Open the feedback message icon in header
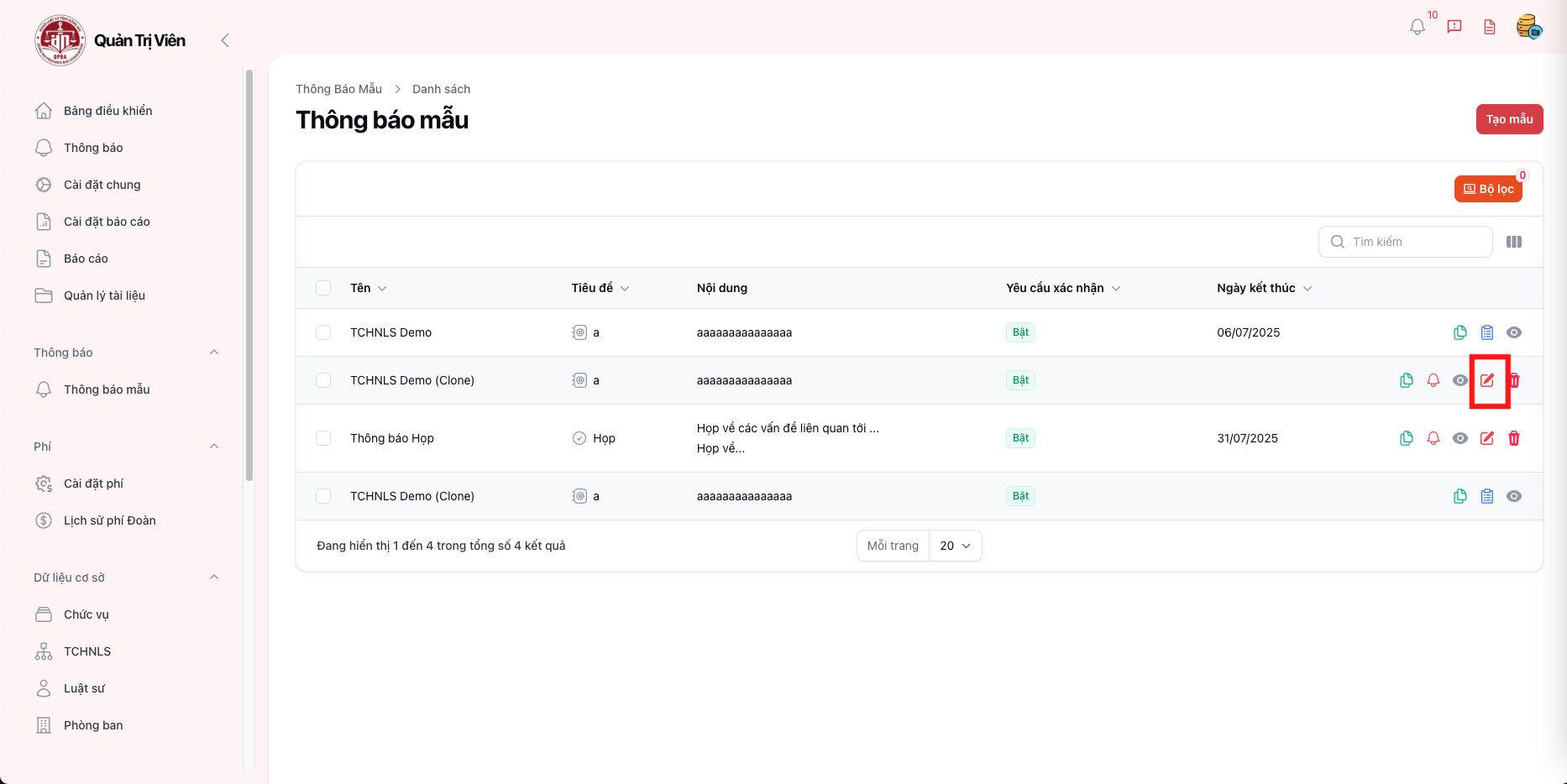The image size is (1567, 784). click(1454, 27)
